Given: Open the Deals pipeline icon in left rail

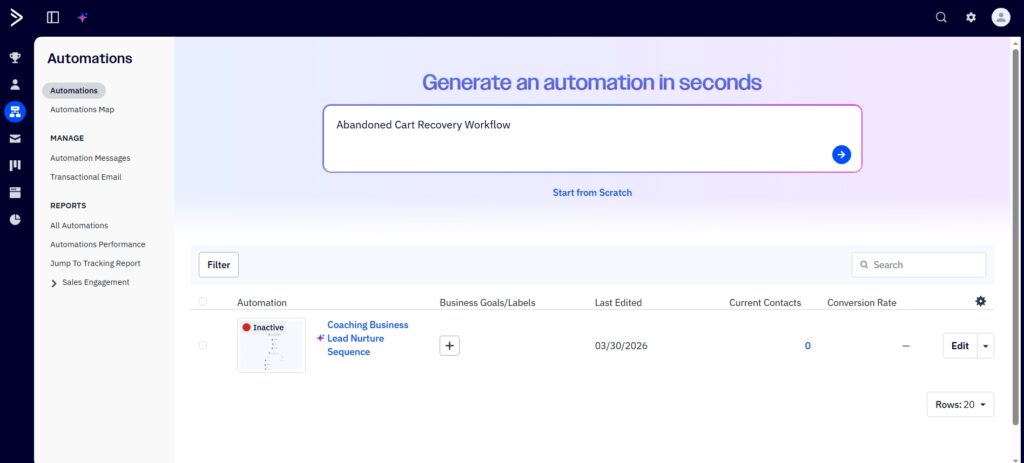Looking at the screenshot, I should pos(15,165).
